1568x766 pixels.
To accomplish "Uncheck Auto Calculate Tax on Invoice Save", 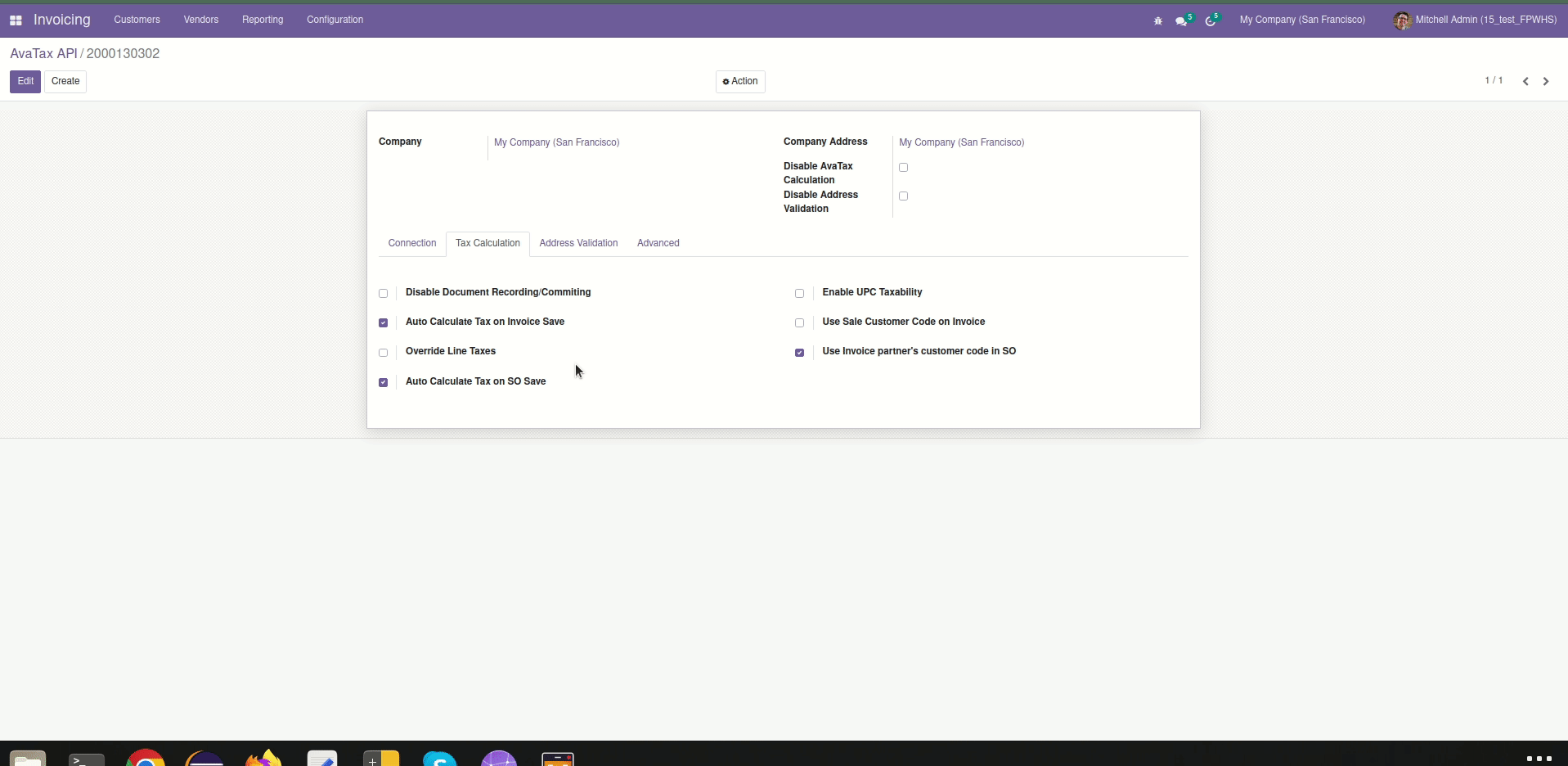I will [x=383, y=322].
